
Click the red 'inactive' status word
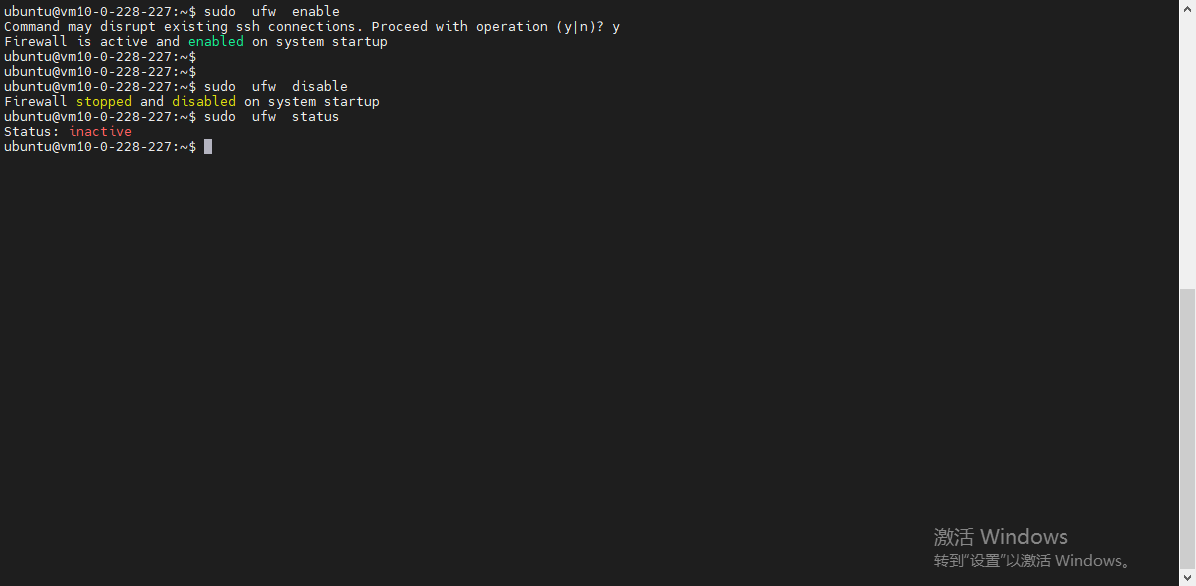click(100, 132)
